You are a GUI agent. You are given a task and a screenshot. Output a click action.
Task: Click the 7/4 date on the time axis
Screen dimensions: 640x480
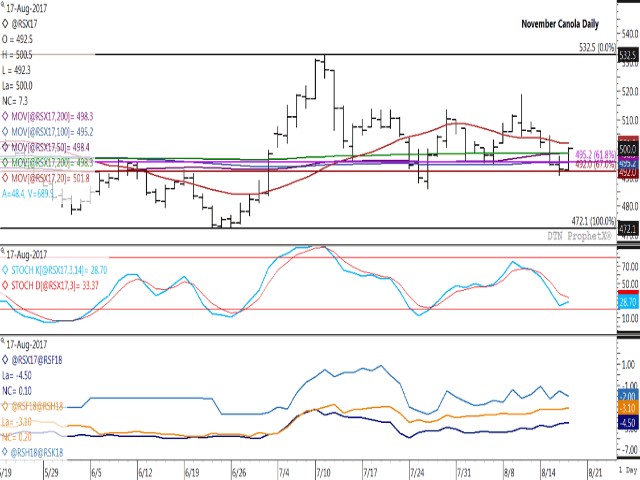pyautogui.click(x=284, y=473)
